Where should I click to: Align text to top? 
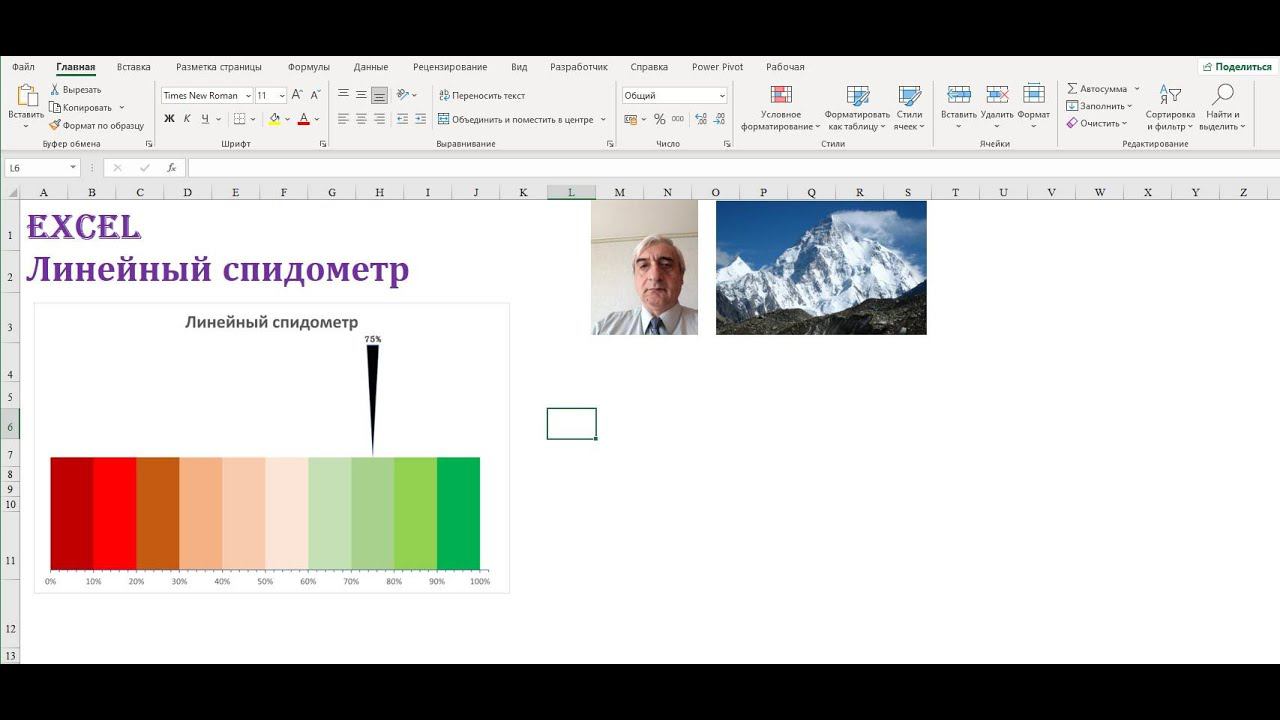point(343,95)
